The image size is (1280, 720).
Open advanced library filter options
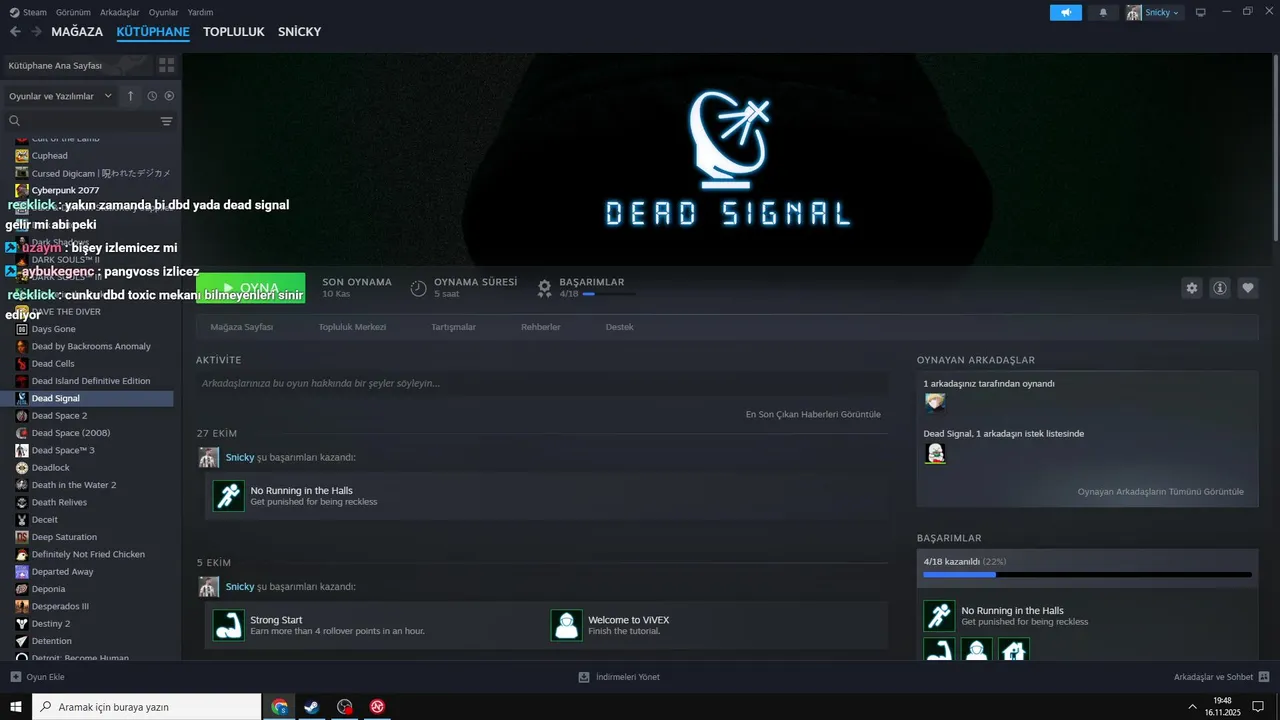click(x=167, y=121)
